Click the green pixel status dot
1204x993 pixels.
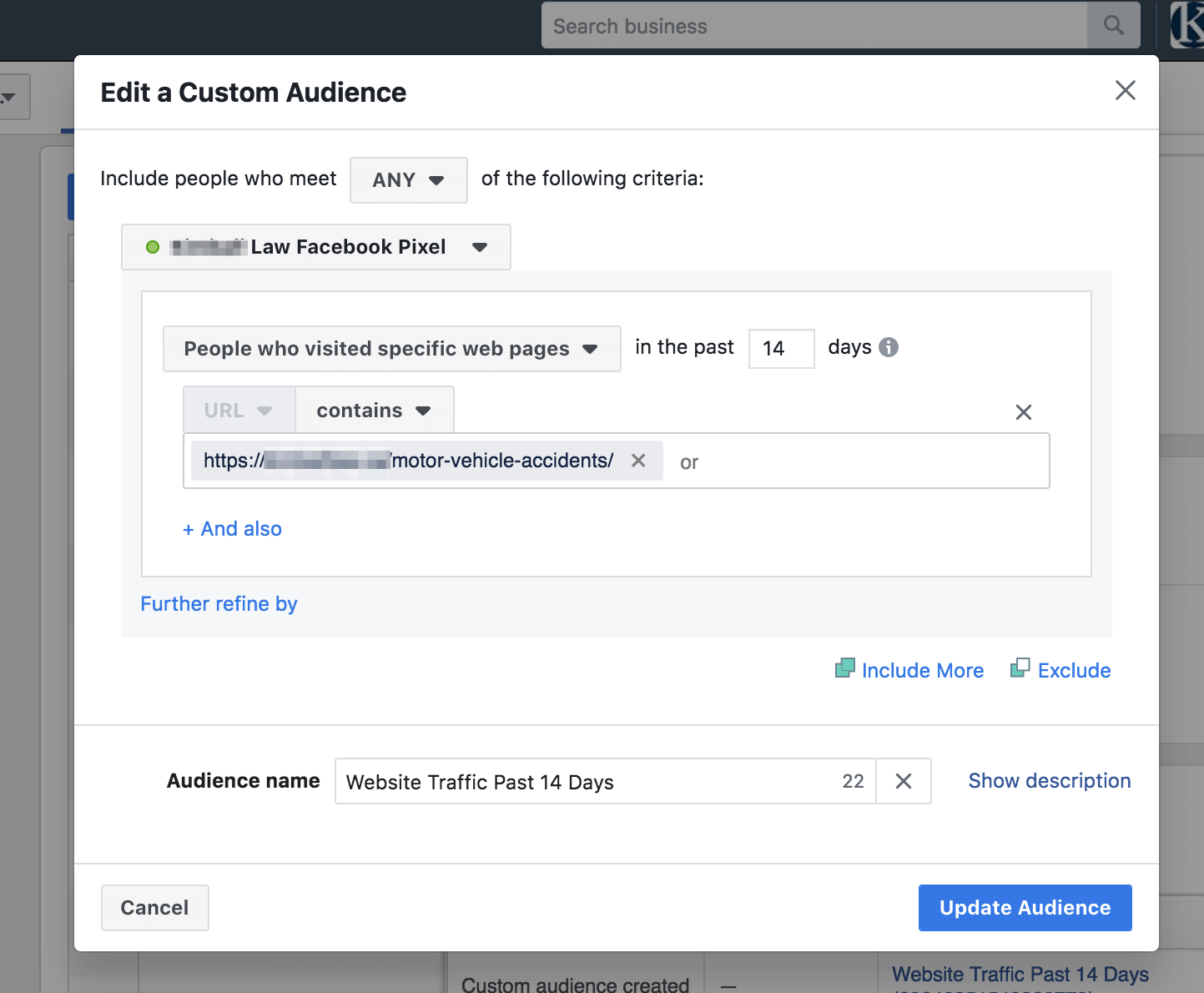[153, 247]
